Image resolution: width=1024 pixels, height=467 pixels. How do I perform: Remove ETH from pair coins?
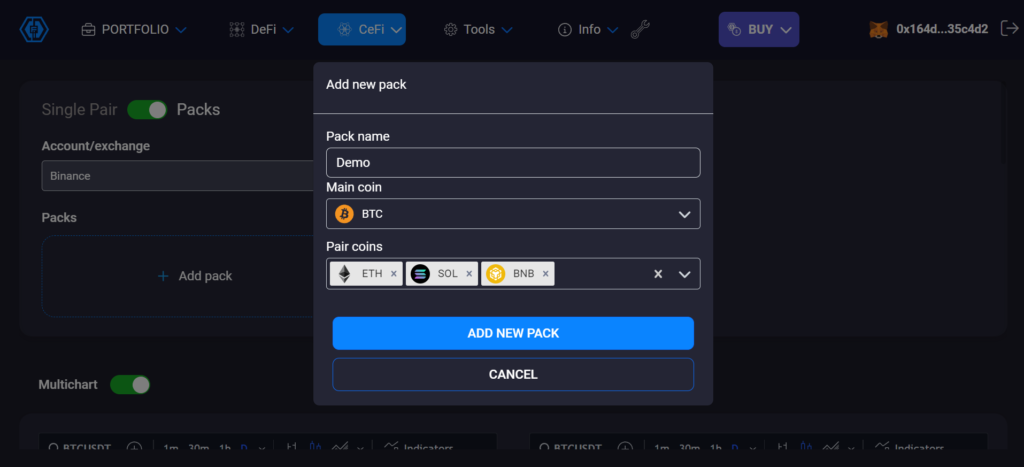tap(393, 274)
